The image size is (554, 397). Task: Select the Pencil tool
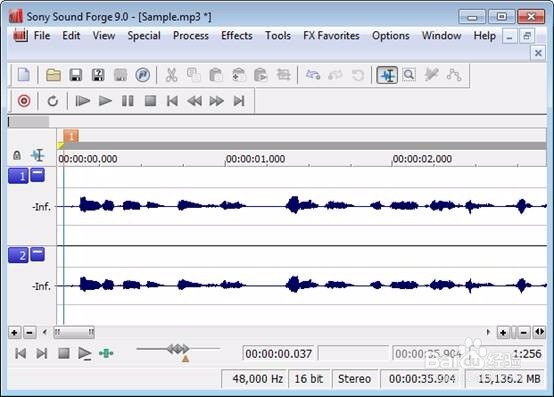coord(431,75)
